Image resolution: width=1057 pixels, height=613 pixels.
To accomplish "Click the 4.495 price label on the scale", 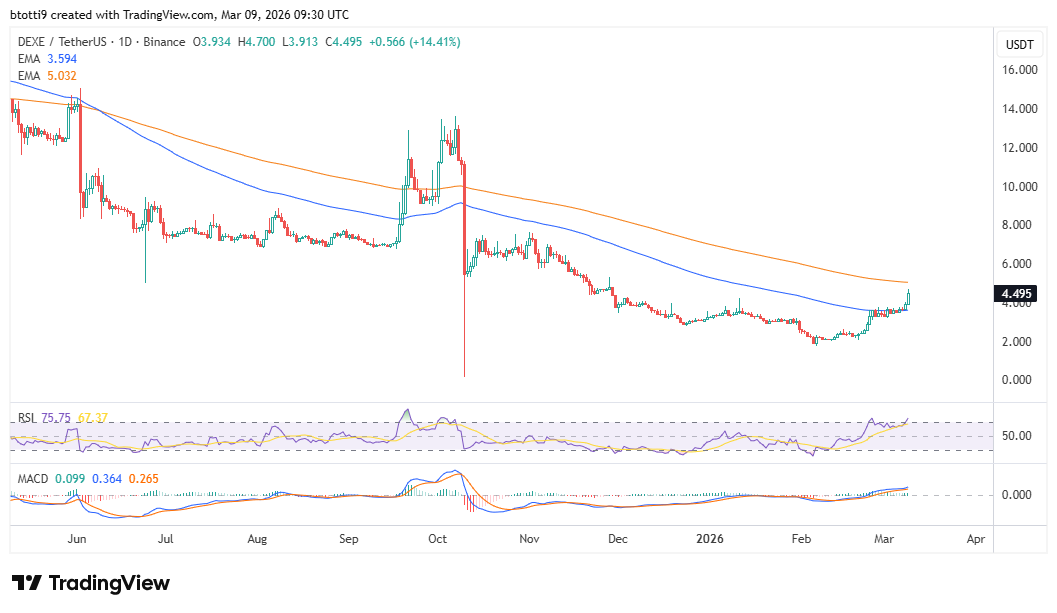I will coord(1016,294).
